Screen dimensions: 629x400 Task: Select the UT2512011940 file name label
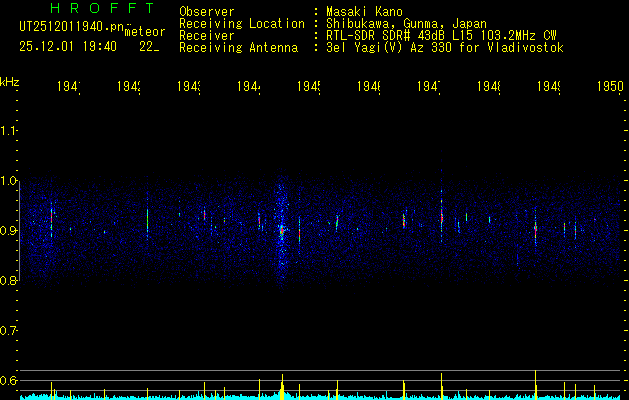pos(71,27)
